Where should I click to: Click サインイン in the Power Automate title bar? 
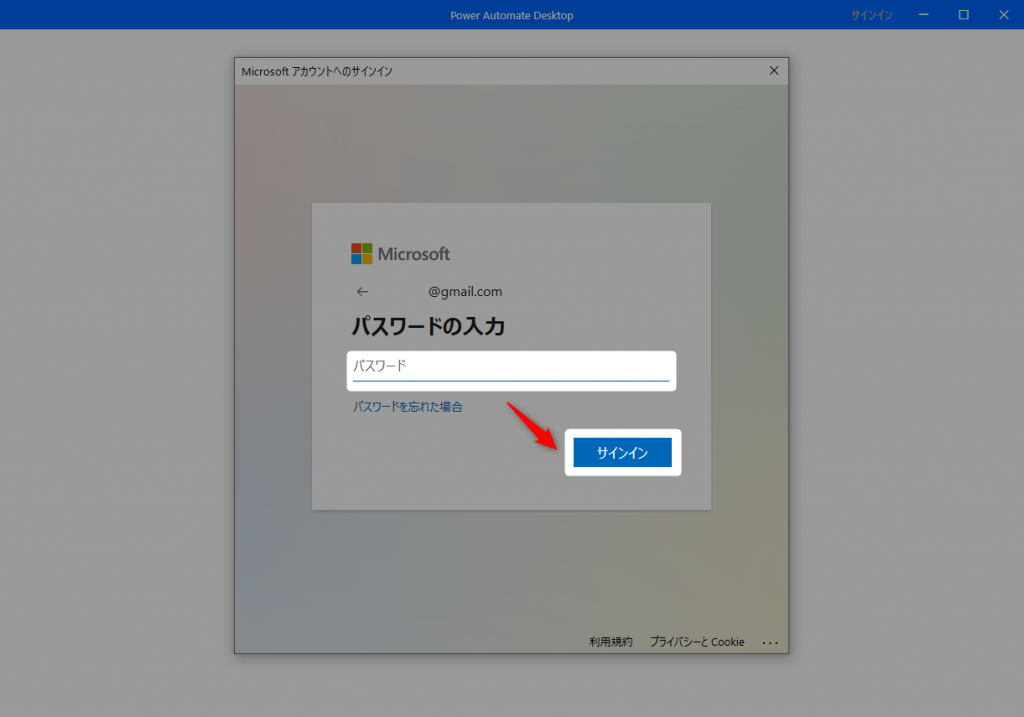[871, 15]
